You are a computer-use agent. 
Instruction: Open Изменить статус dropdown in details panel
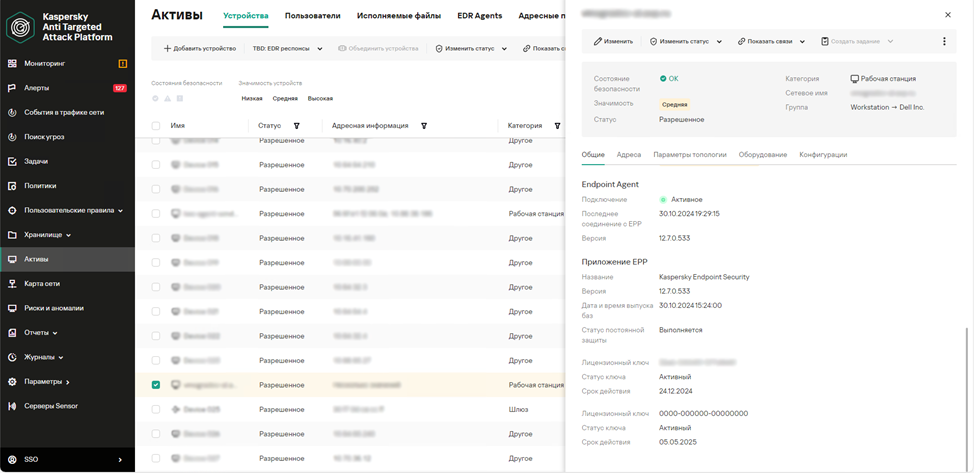tap(686, 42)
